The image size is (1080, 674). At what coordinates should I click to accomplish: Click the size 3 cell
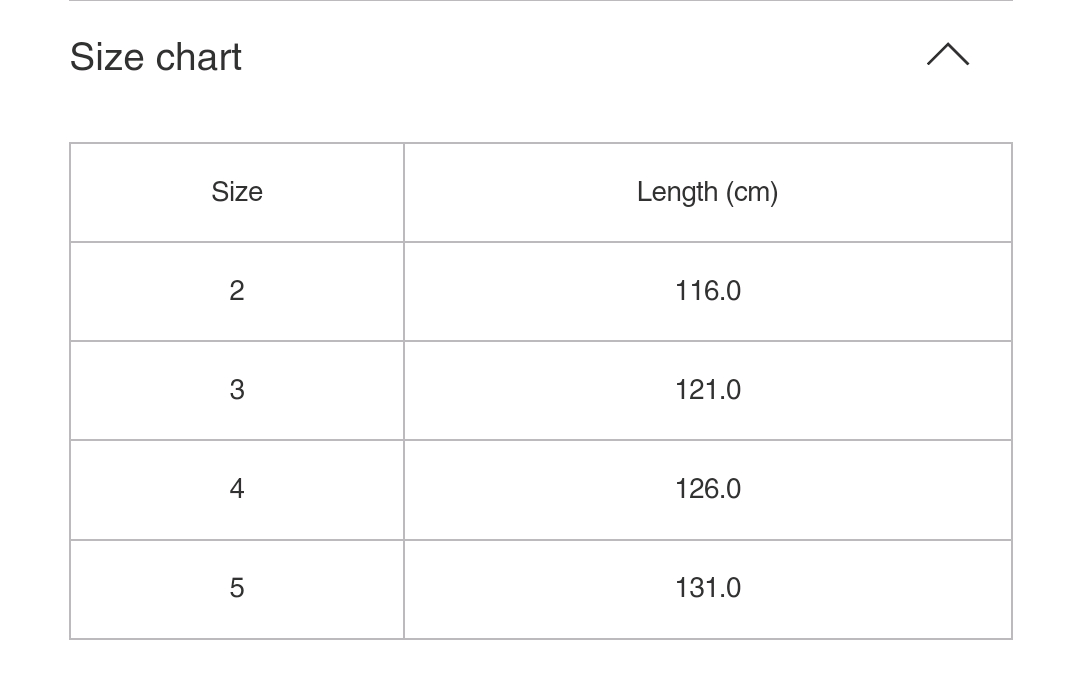[237, 390]
